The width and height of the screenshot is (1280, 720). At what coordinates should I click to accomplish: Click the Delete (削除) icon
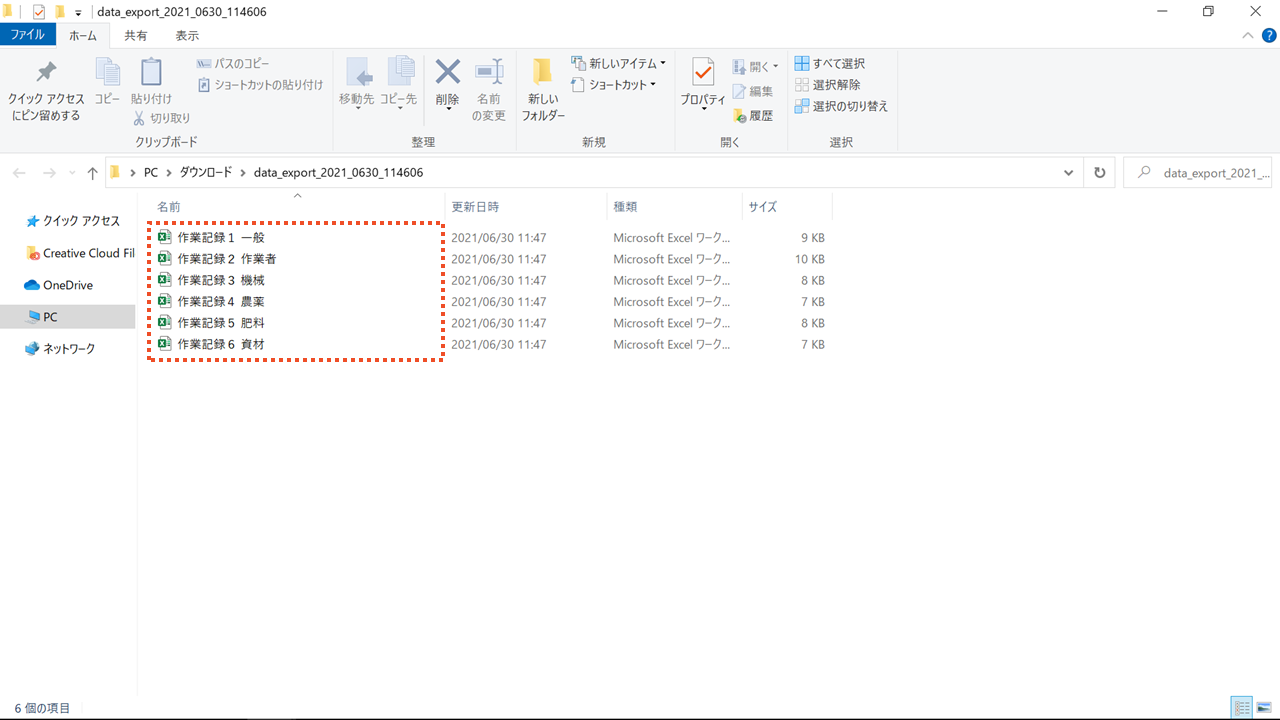click(x=447, y=74)
